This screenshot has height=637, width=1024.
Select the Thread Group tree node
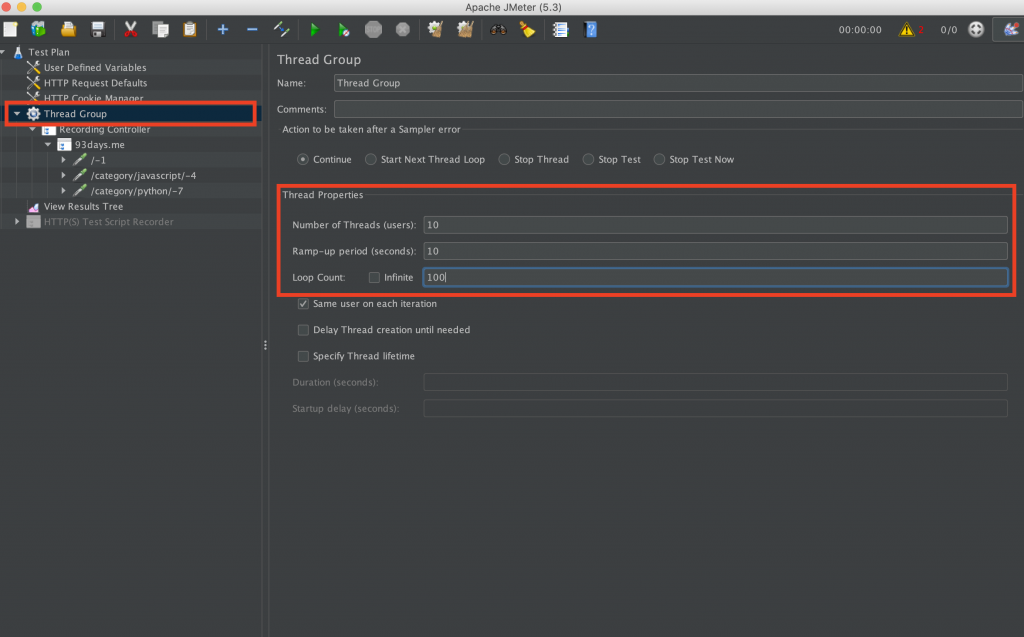coord(75,114)
